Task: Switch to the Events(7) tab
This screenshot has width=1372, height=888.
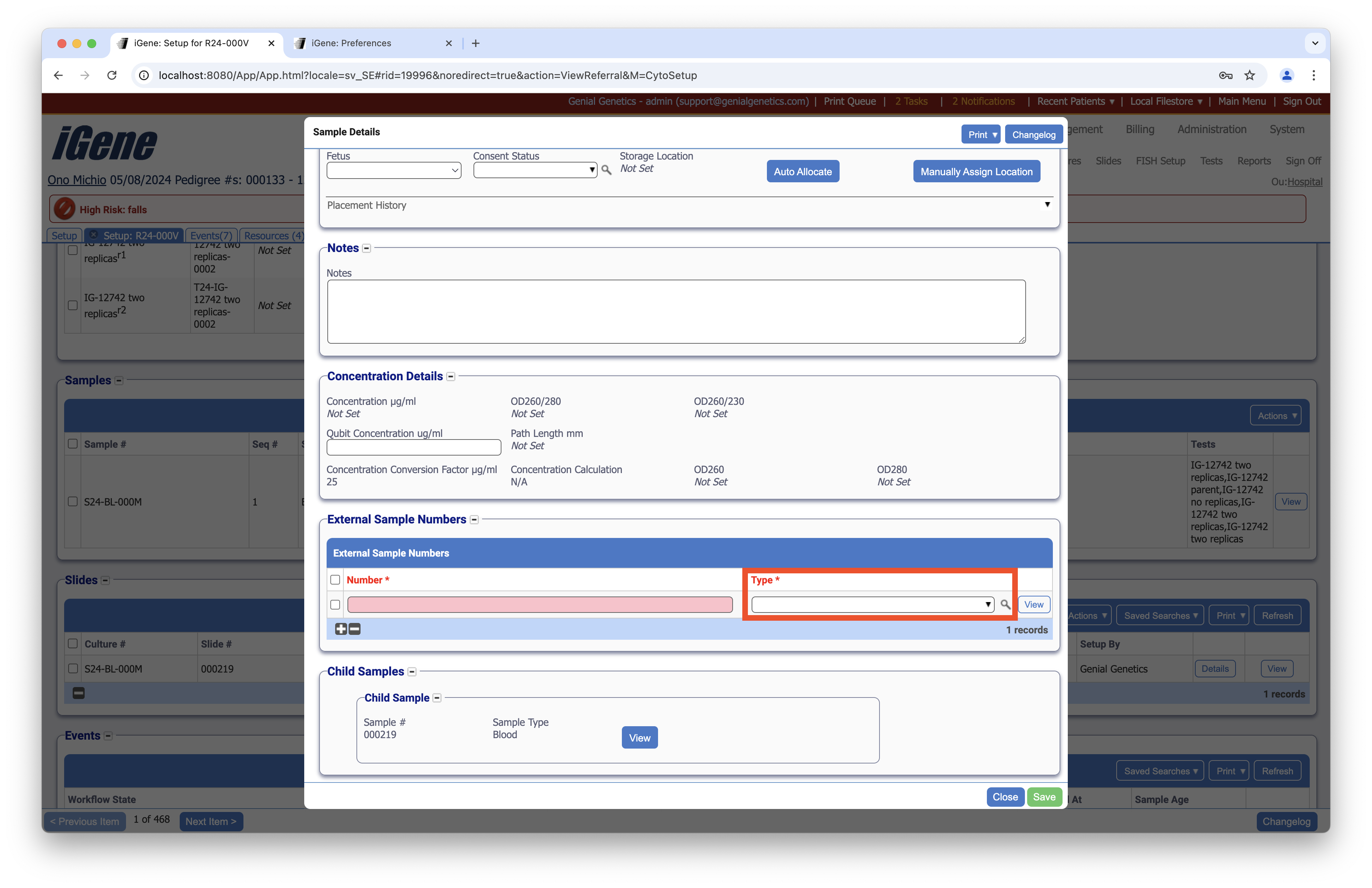Action: coord(211,235)
